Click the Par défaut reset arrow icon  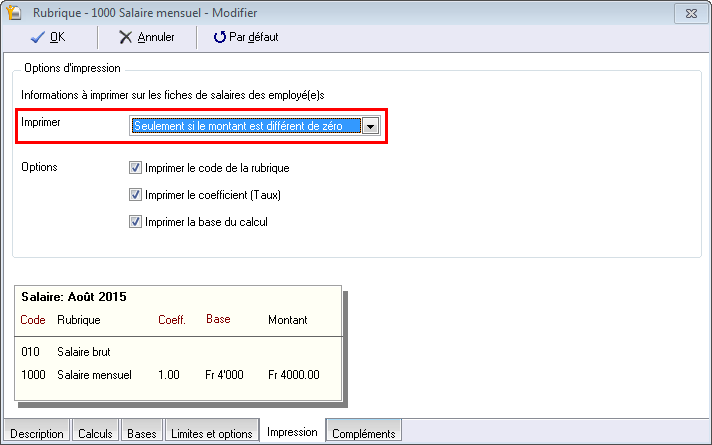220,37
